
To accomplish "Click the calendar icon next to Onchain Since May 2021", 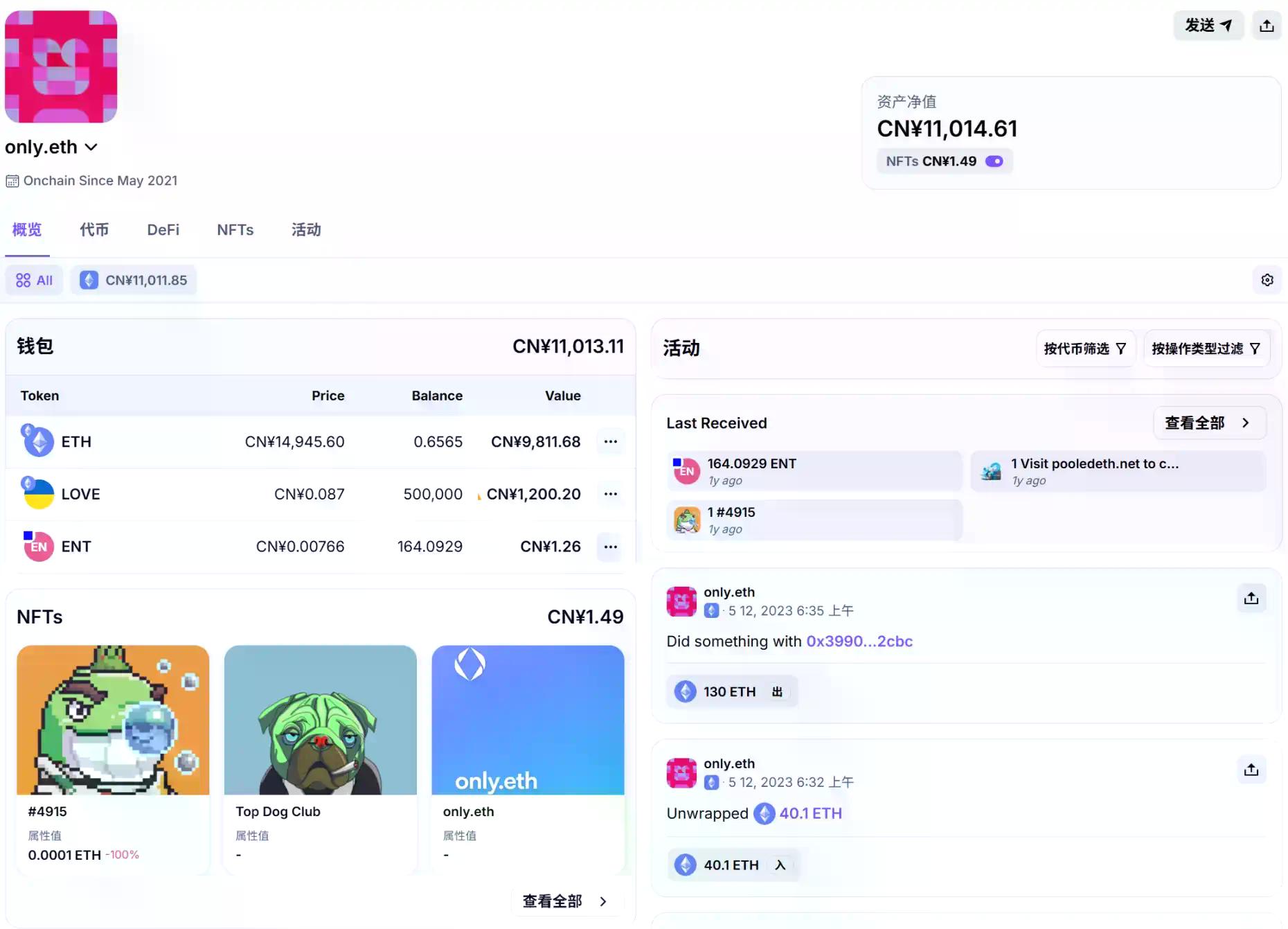I will 12,180.
